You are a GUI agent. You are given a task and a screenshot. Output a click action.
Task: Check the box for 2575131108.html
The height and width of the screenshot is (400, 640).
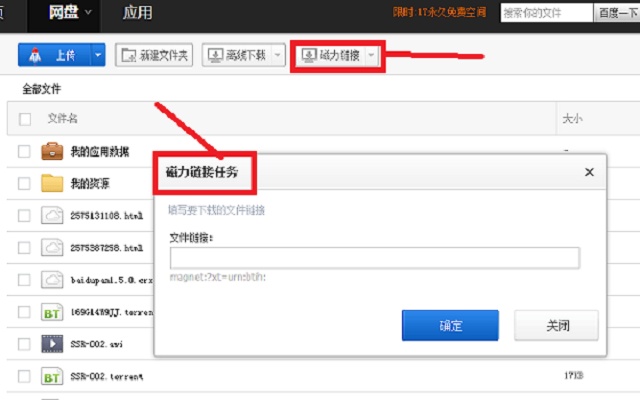[24, 216]
